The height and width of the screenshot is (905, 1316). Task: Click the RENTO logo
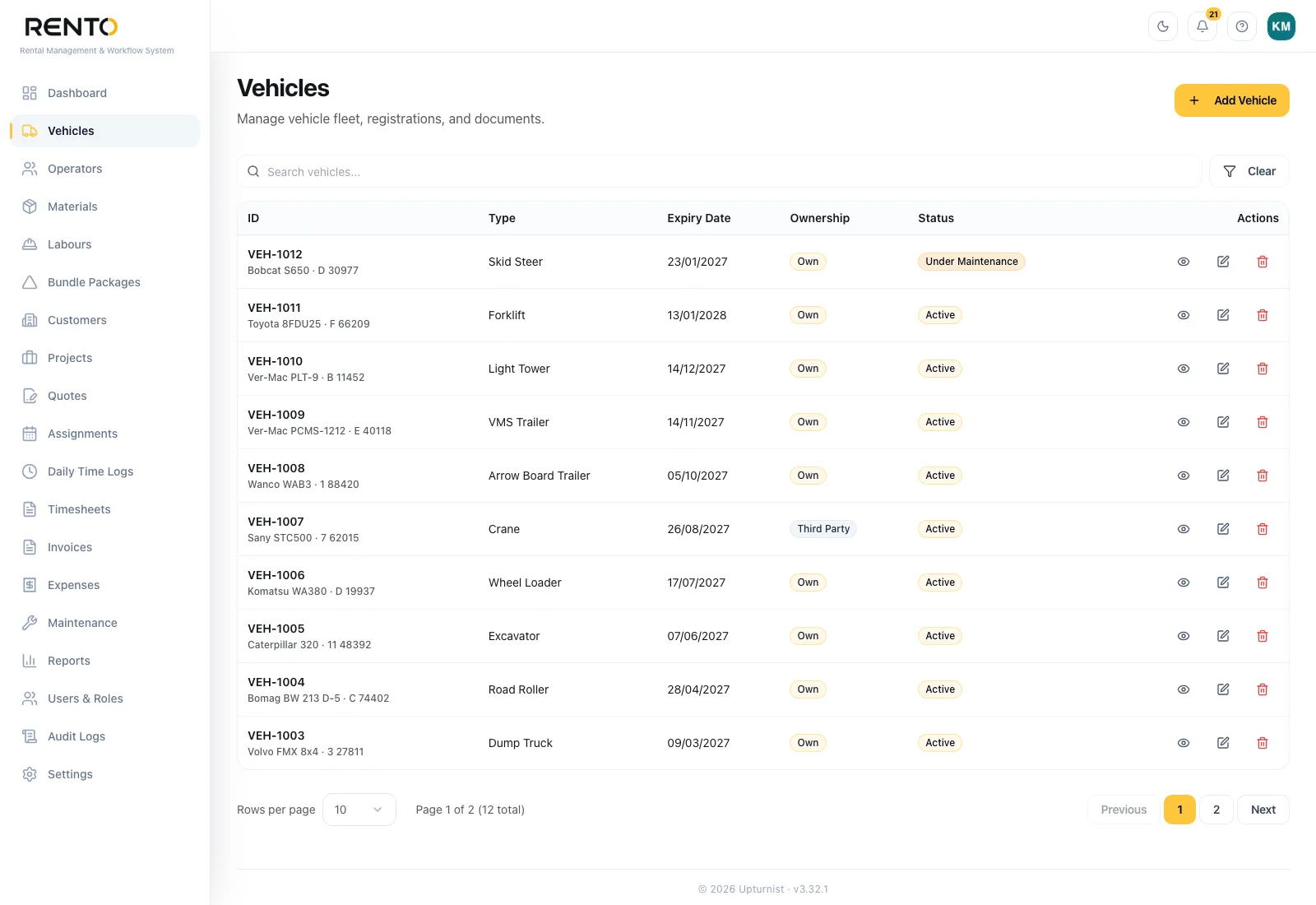(x=72, y=27)
